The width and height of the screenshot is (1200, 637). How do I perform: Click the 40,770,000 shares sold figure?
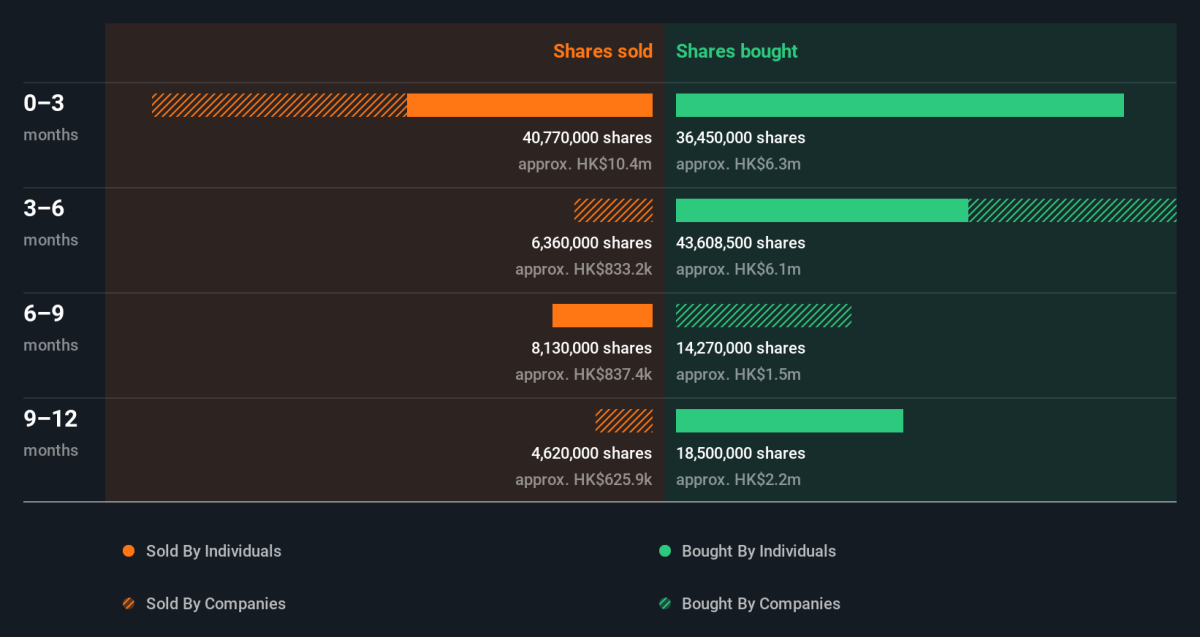click(586, 138)
